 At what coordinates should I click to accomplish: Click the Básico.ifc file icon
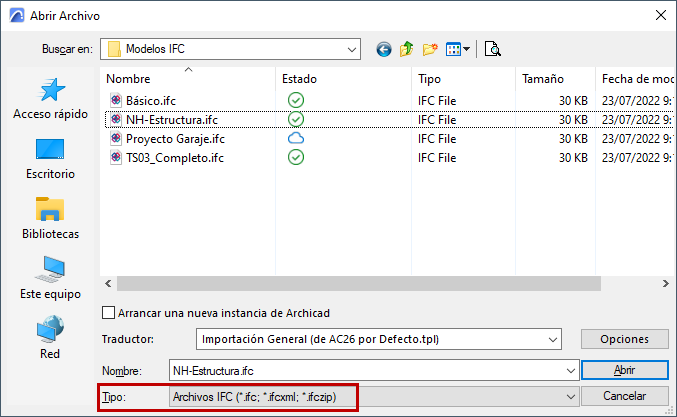[116, 100]
